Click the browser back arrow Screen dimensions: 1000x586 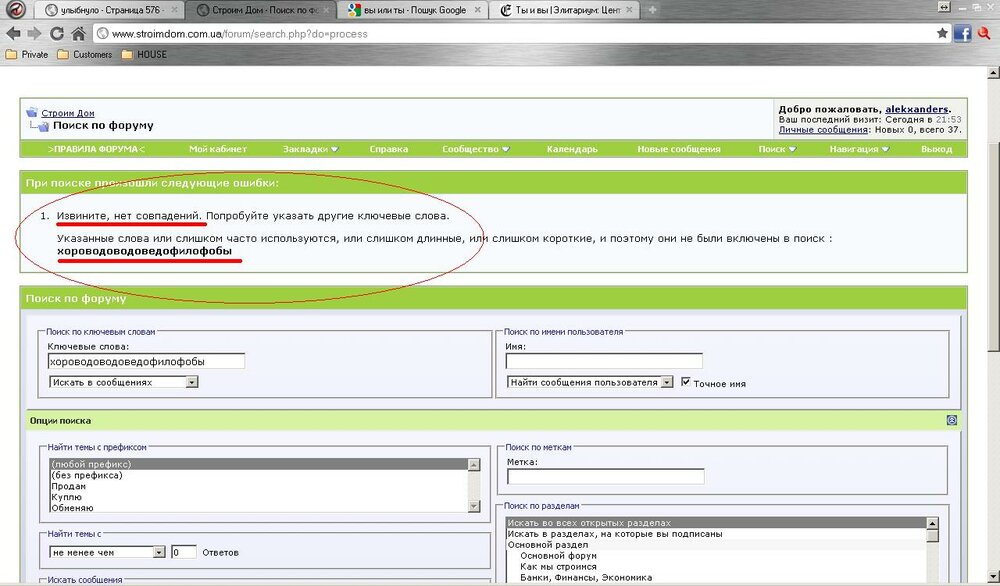tap(13, 33)
